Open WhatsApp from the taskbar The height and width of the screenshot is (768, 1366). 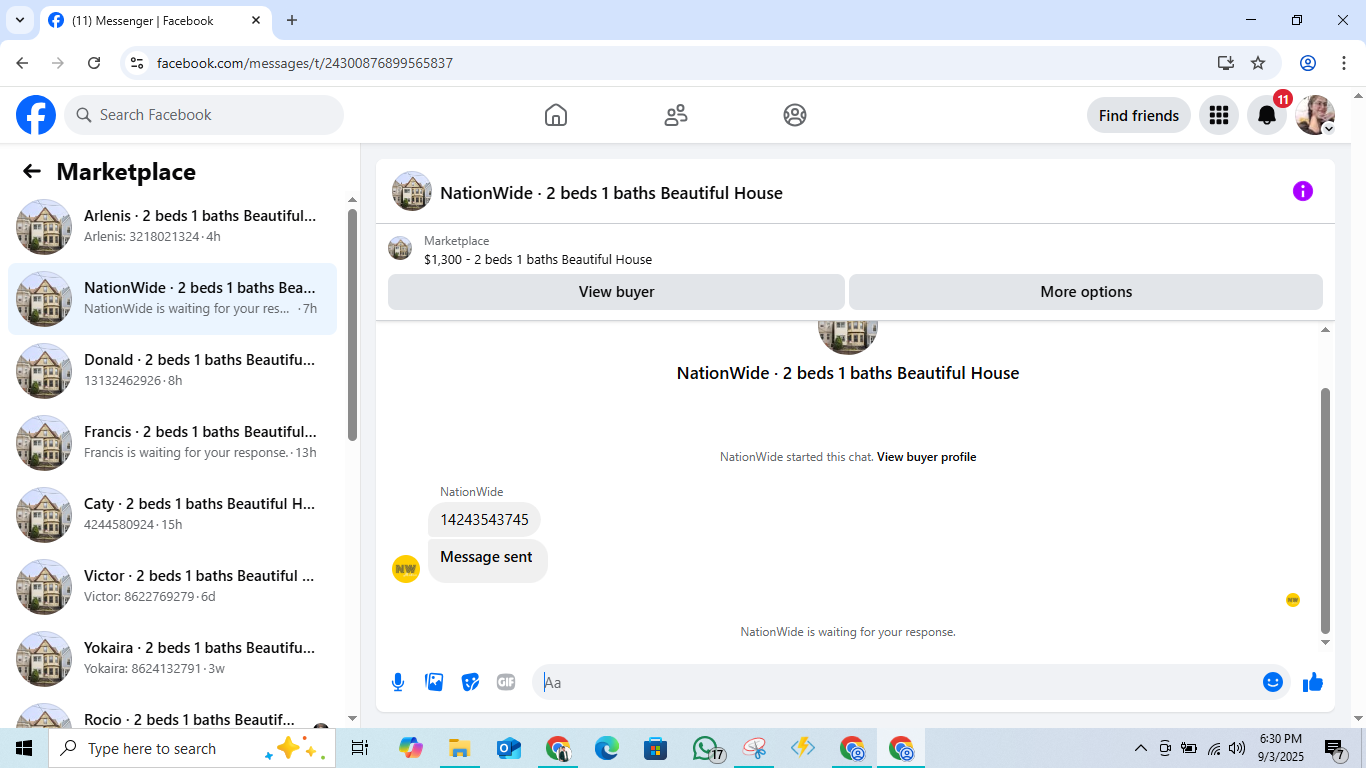pyautogui.click(x=706, y=748)
